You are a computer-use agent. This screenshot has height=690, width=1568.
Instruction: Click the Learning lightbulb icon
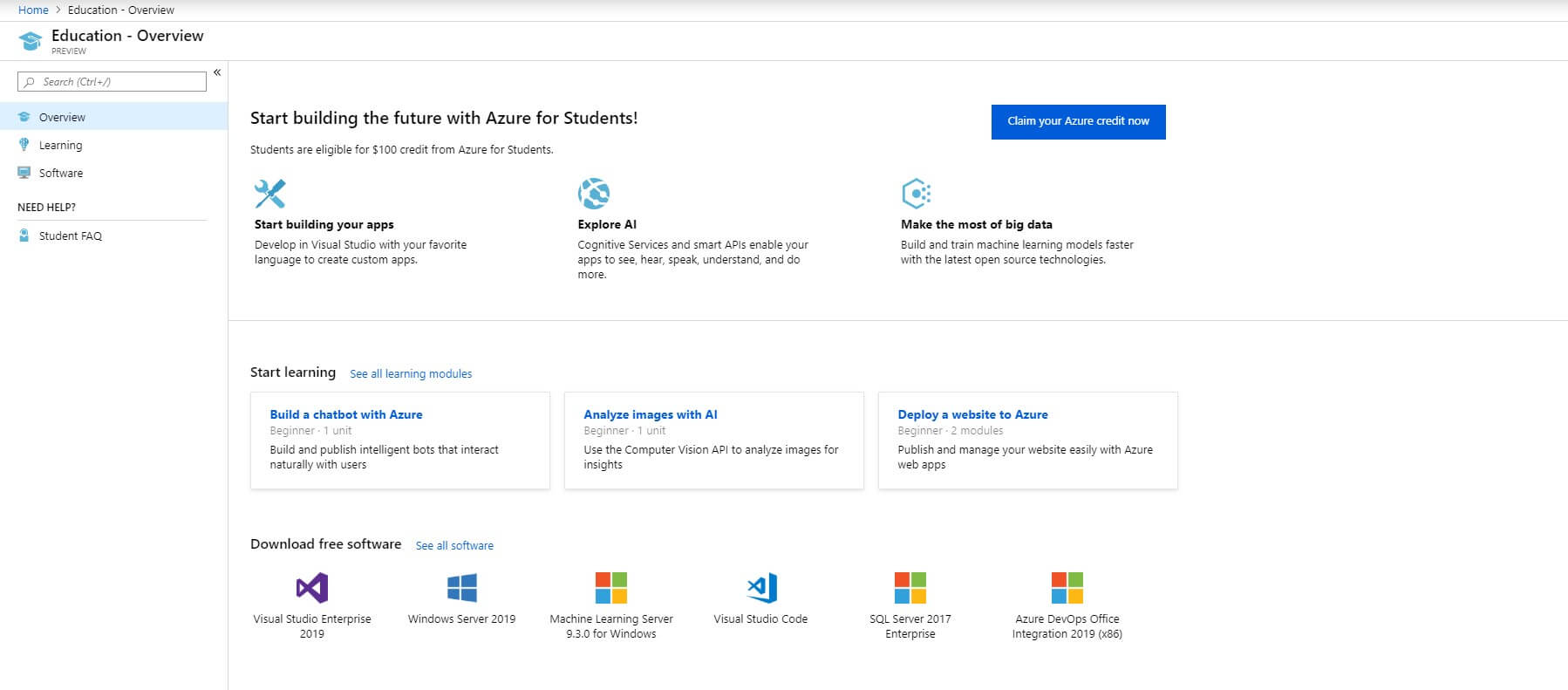[x=24, y=145]
